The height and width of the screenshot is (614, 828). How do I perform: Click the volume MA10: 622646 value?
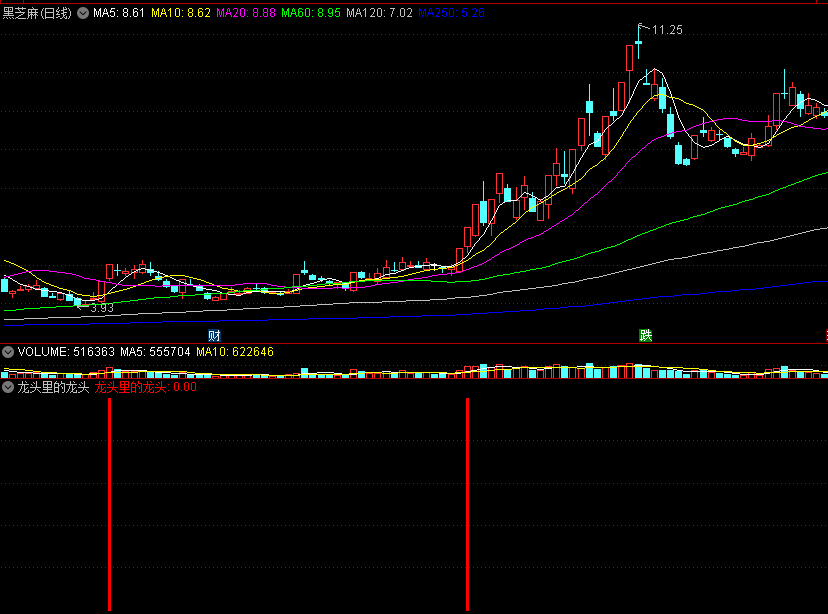coord(235,352)
